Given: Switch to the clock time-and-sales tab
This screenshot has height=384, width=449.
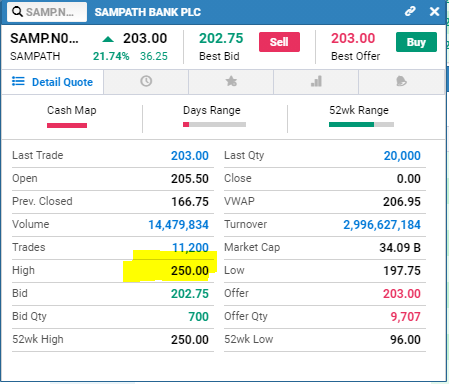Looking at the screenshot, I should pos(146,81).
